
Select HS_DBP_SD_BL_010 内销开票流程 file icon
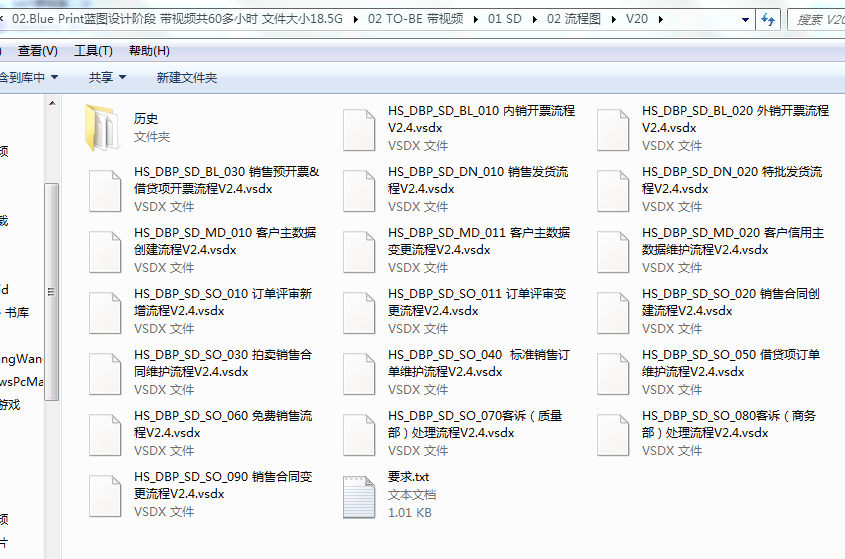click(359, 128)
